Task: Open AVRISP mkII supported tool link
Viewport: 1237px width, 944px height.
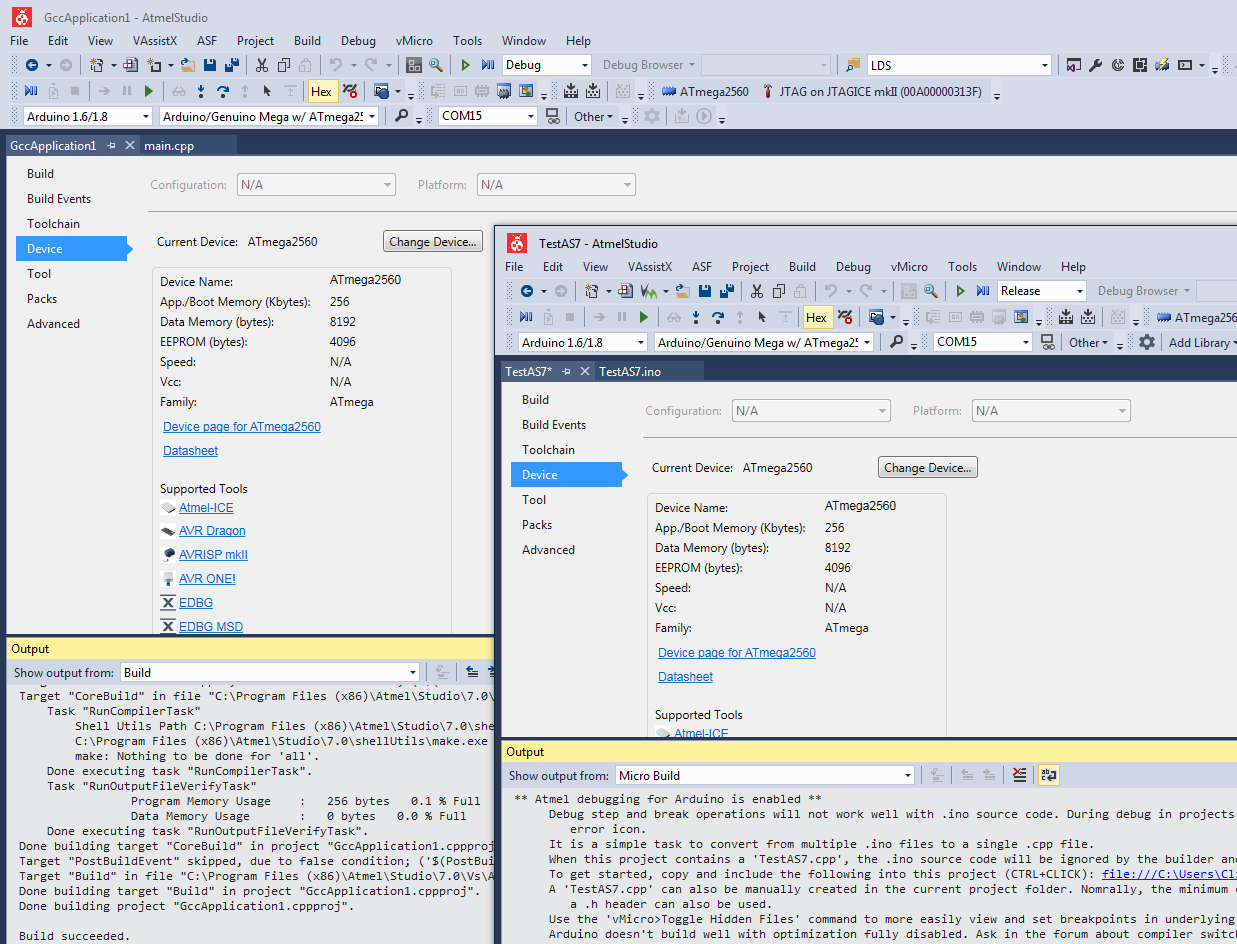Action: point(213,555)
